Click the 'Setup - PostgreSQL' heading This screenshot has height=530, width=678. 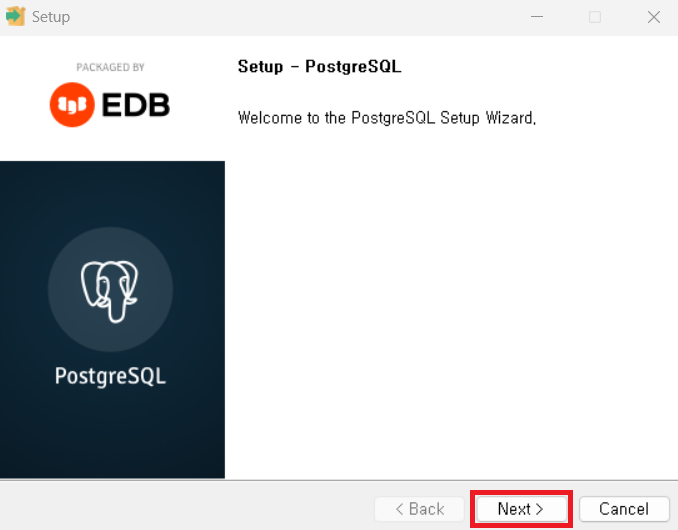[x=320, y=67]
